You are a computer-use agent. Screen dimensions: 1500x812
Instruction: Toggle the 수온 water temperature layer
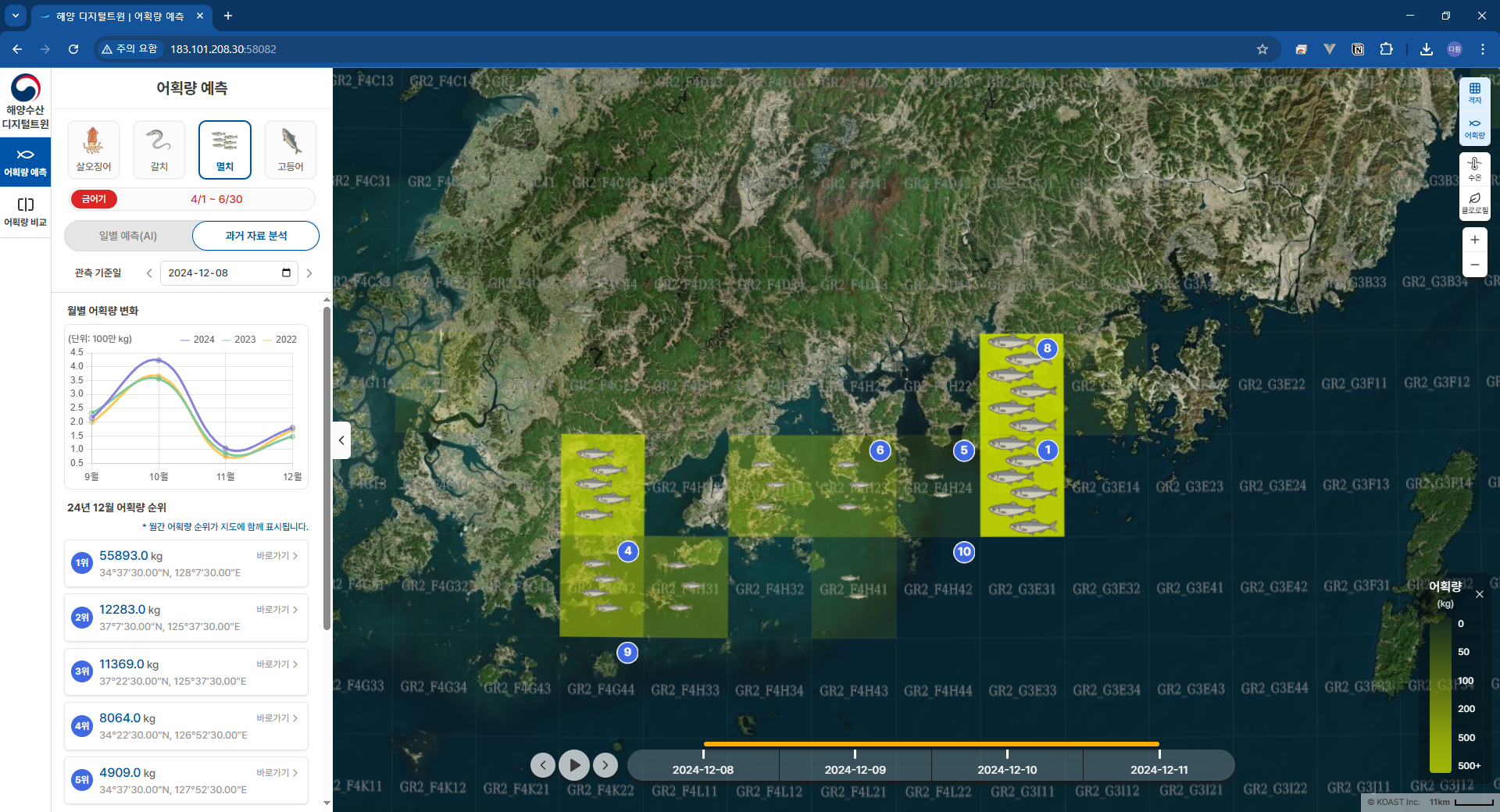click(x=1475, y=169)
